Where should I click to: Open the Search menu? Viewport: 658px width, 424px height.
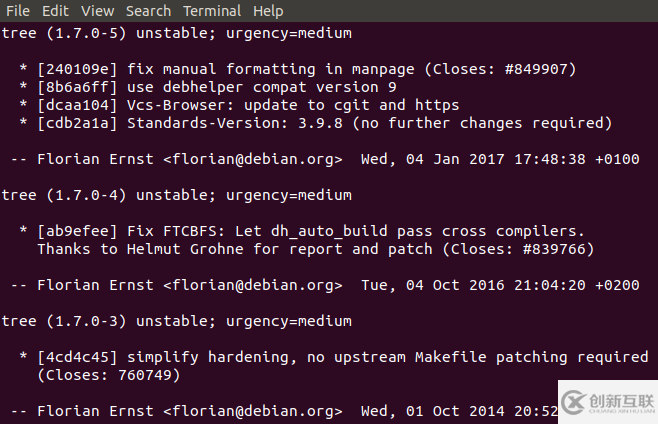[x=148, y=11]
